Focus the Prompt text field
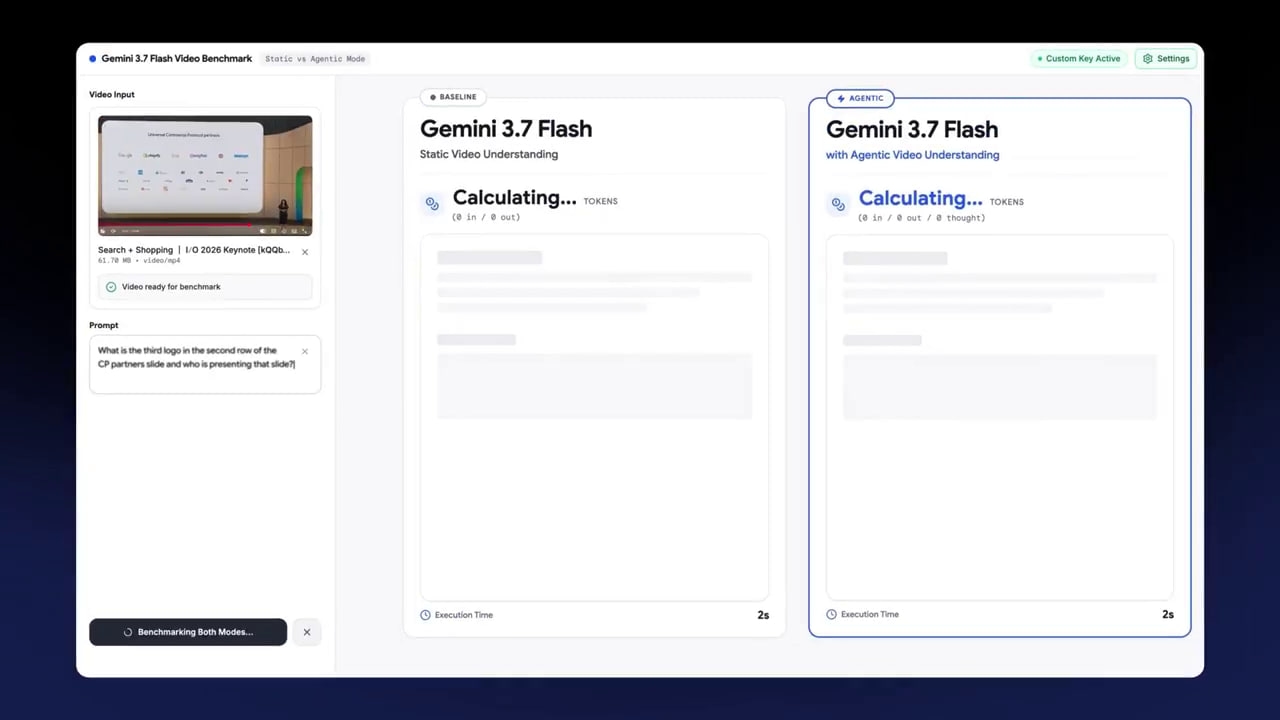This screenshot has height=720, width=1280. click(205, 364)
